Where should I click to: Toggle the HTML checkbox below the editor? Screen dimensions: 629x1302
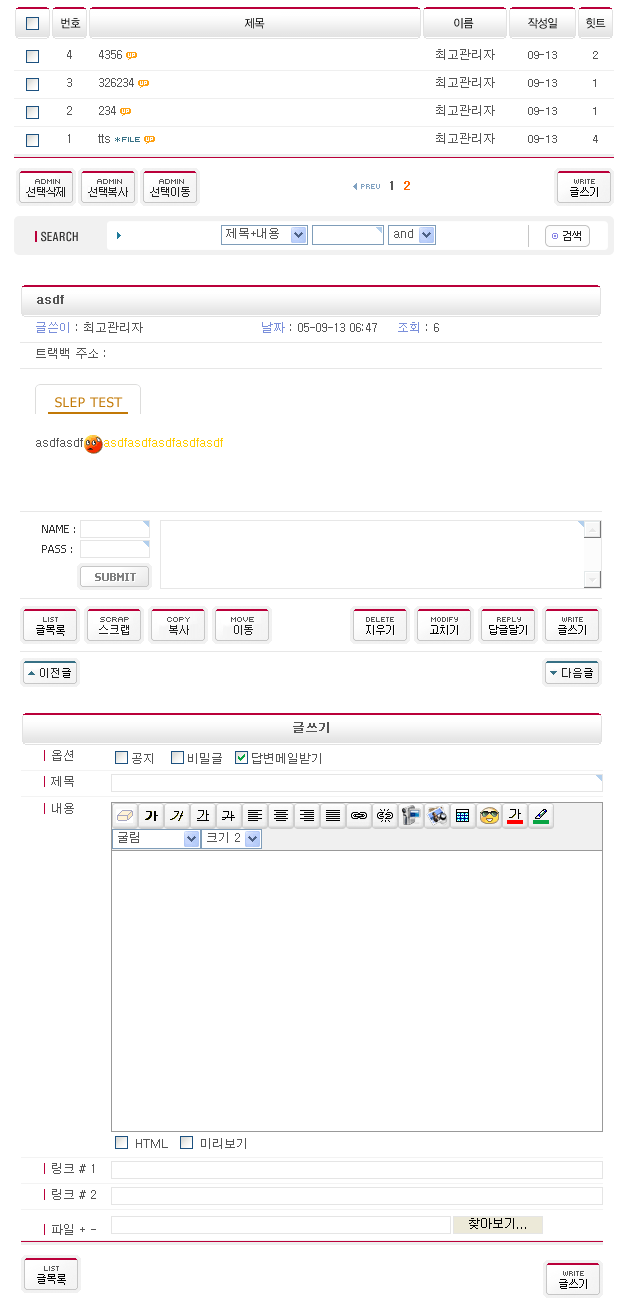click(122, 1143)
